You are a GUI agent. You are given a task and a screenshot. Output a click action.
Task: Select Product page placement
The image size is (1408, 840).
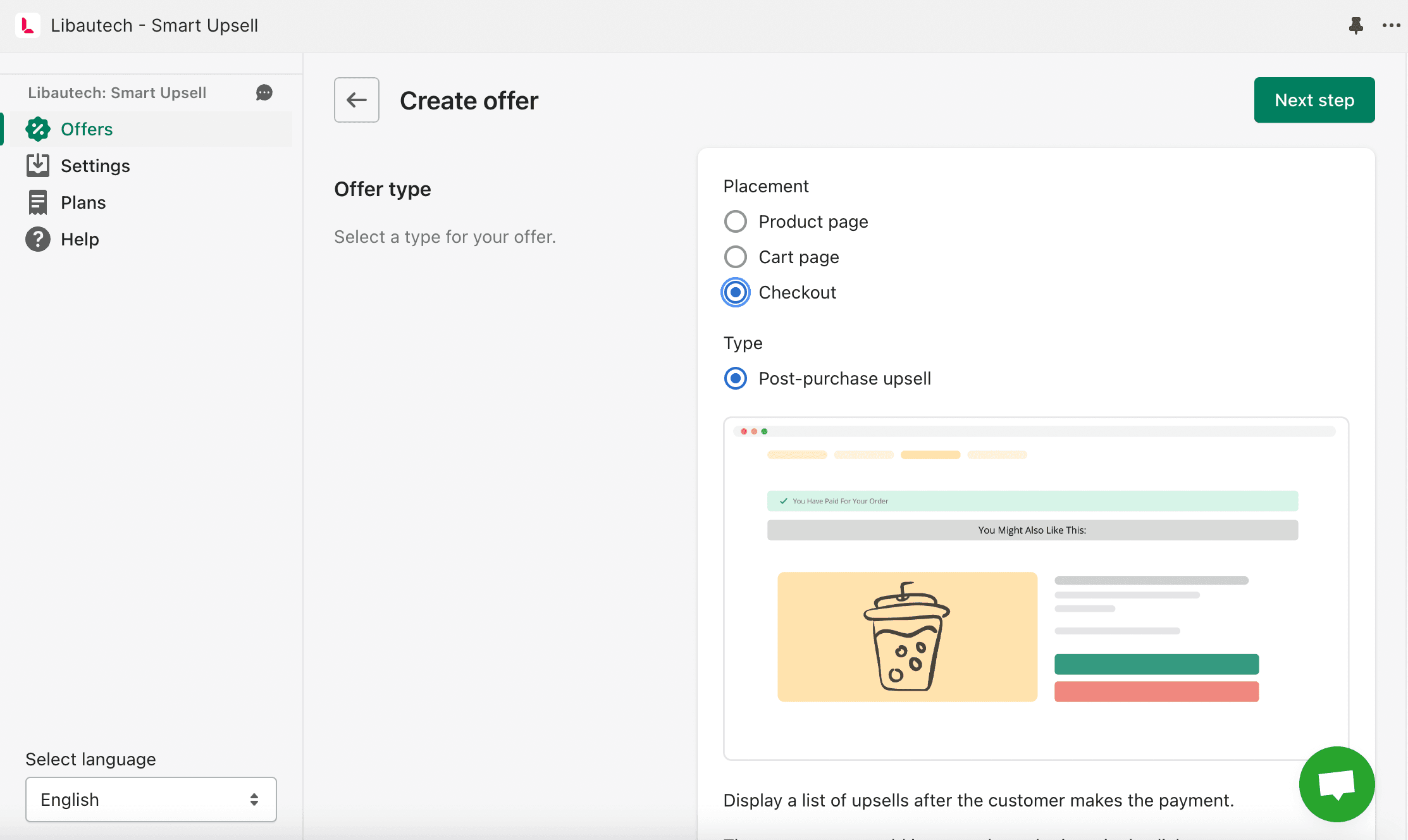[736, 221]
